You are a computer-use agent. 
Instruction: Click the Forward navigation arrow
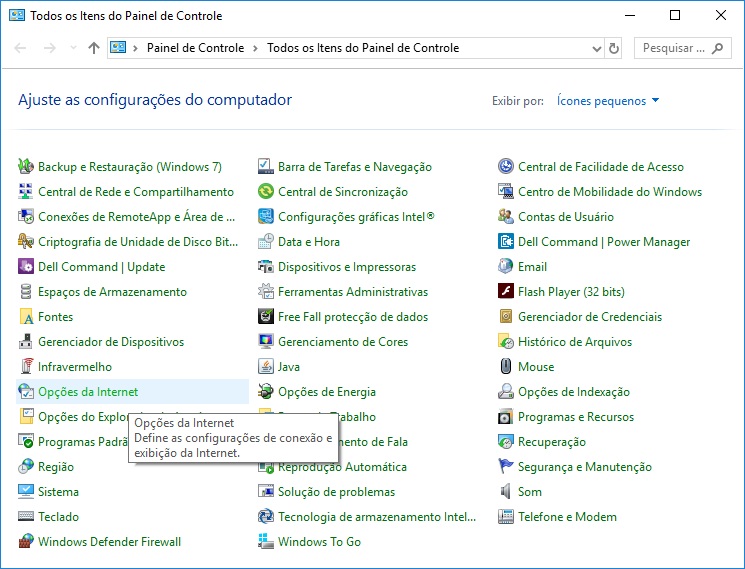coord(49,48)
